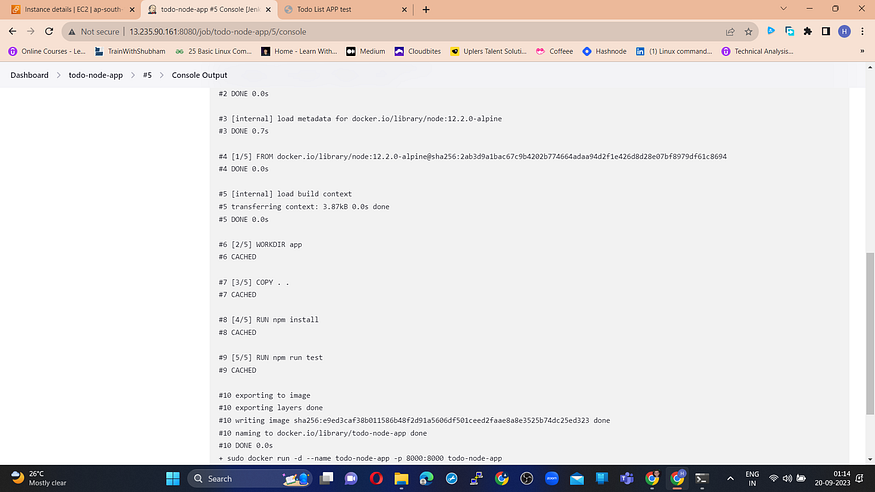
Task: Open the Linux command... bookmark
Action: 674,51
